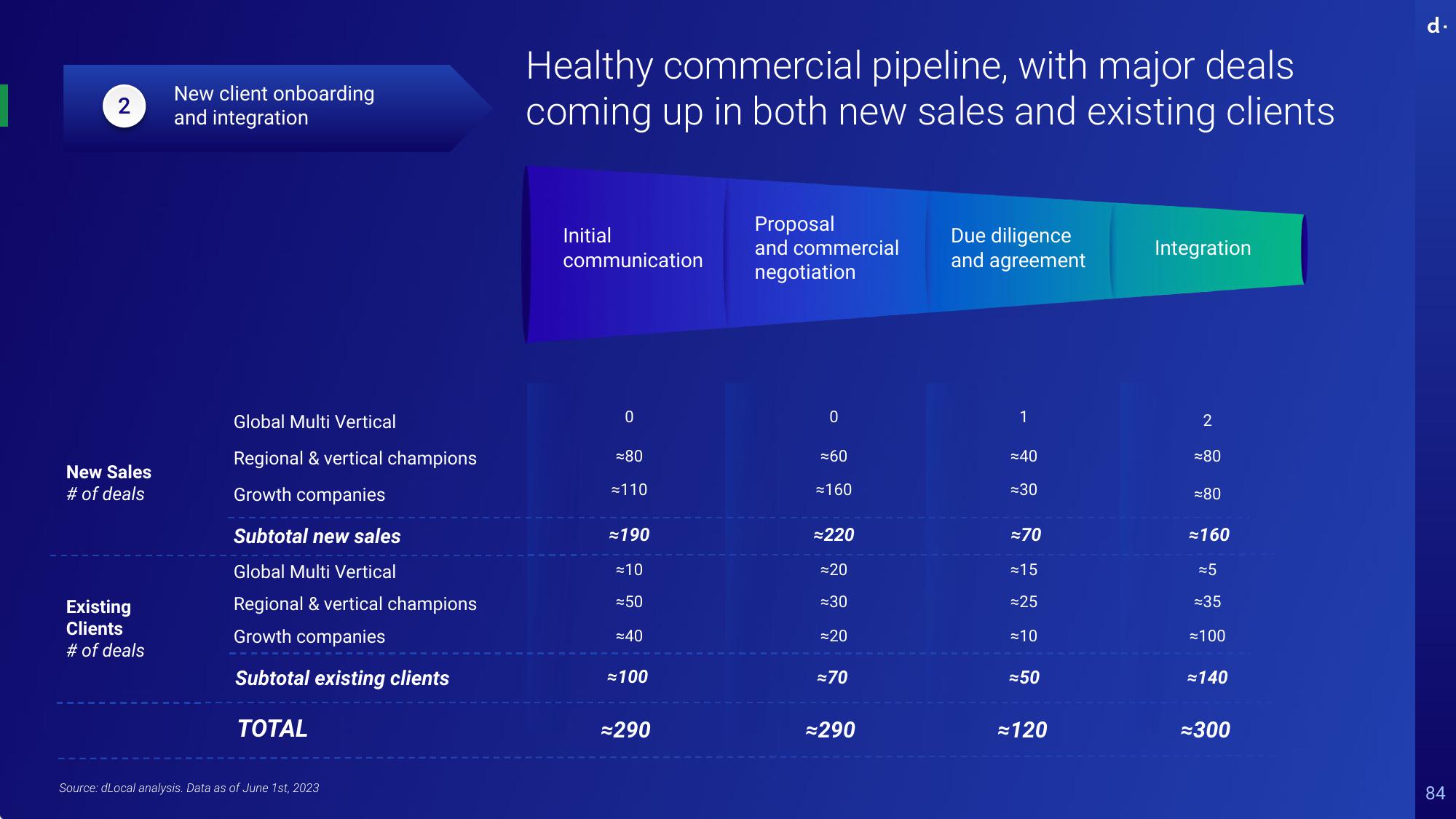Click the ≈35 existing regional champions integration value
1456x819 pixels.
point(1207,602)
